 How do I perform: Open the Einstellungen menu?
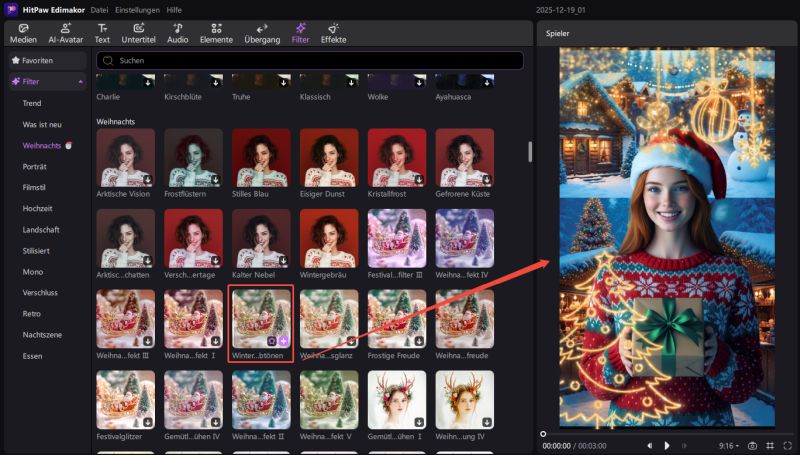coord(135,9)
